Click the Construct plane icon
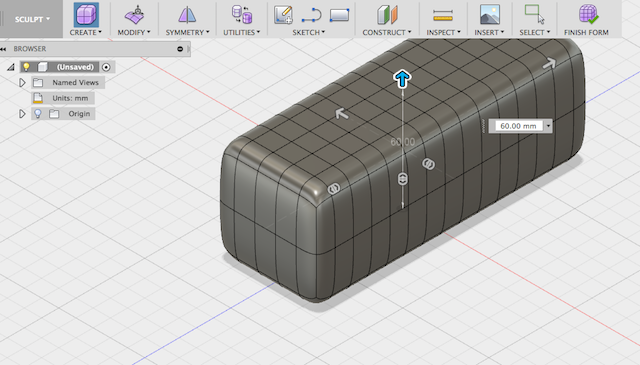This screenshot has height=365, width=640. pos(387,15)
